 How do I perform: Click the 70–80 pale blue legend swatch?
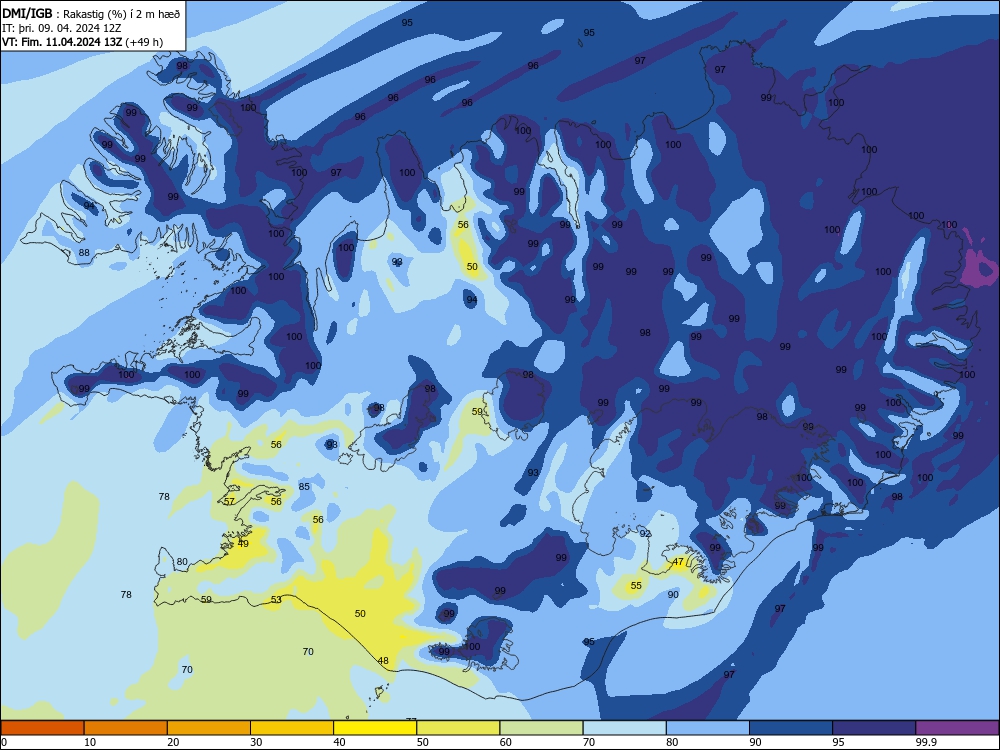point(625,728)
